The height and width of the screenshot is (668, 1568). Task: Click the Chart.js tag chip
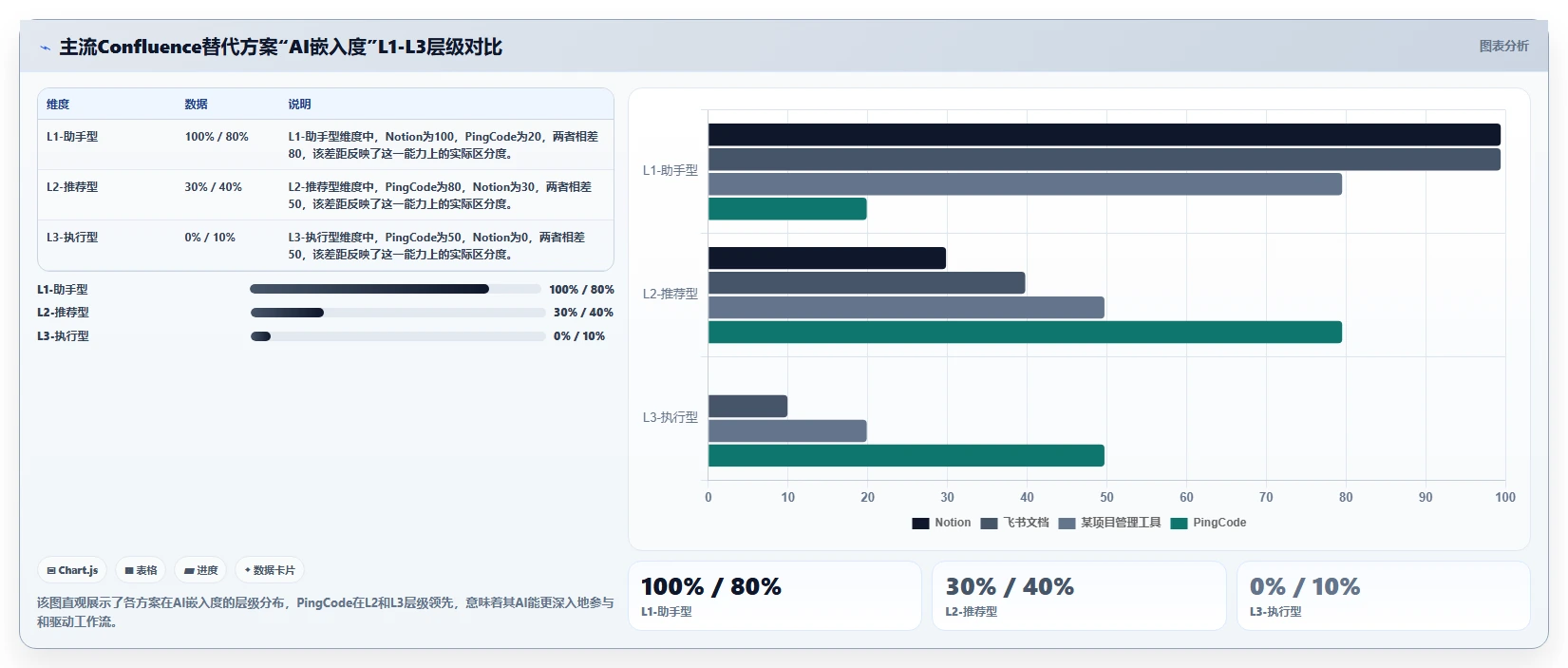pyautogui.click(x=72, y=570)
